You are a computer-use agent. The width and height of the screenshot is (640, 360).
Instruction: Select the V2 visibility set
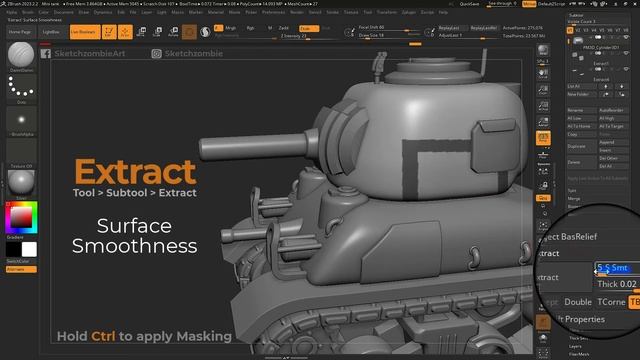[x=578, y=30]
